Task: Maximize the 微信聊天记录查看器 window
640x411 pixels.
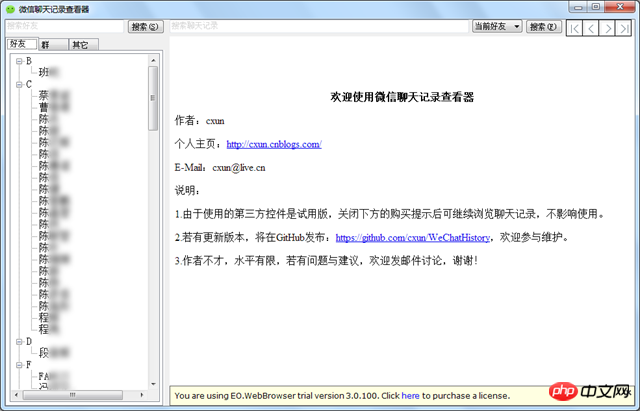Action: click(596, 7)
